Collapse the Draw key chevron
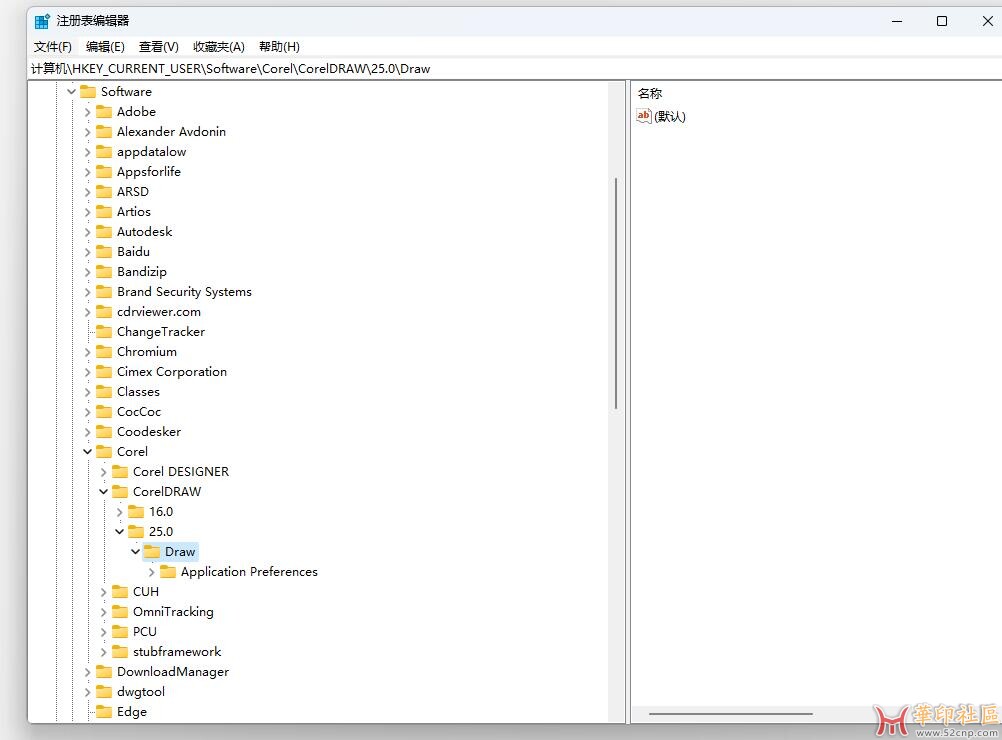This screenshot has width=1002, height=740. tap(135, 551)
